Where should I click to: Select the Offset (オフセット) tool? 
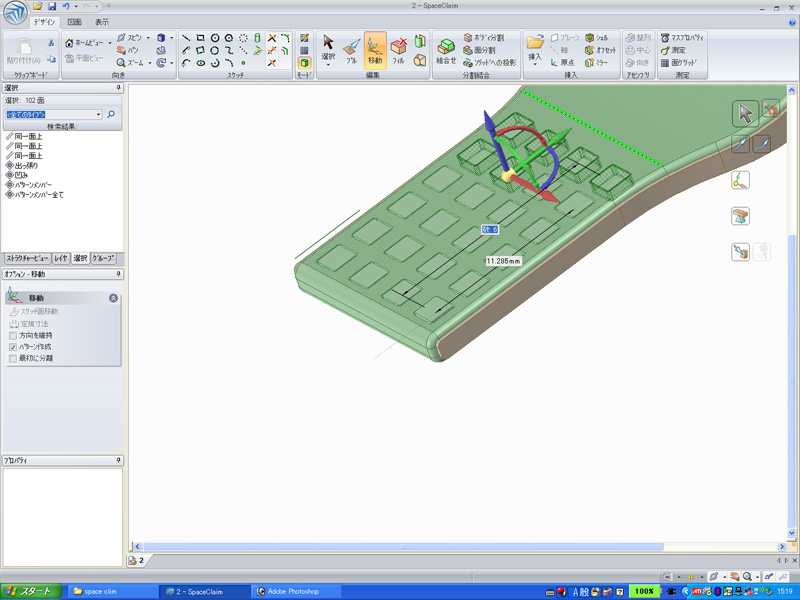click(x=598, y=50)
